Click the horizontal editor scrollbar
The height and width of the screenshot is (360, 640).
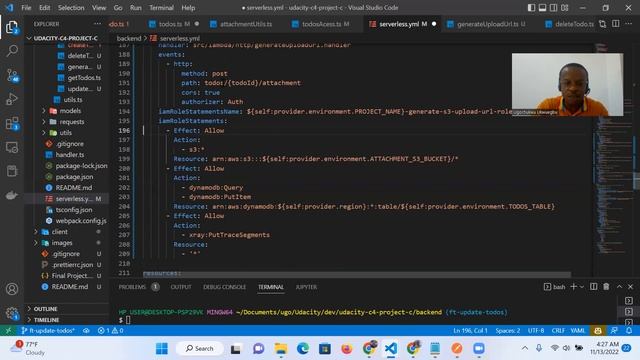[x=356, y=274]
